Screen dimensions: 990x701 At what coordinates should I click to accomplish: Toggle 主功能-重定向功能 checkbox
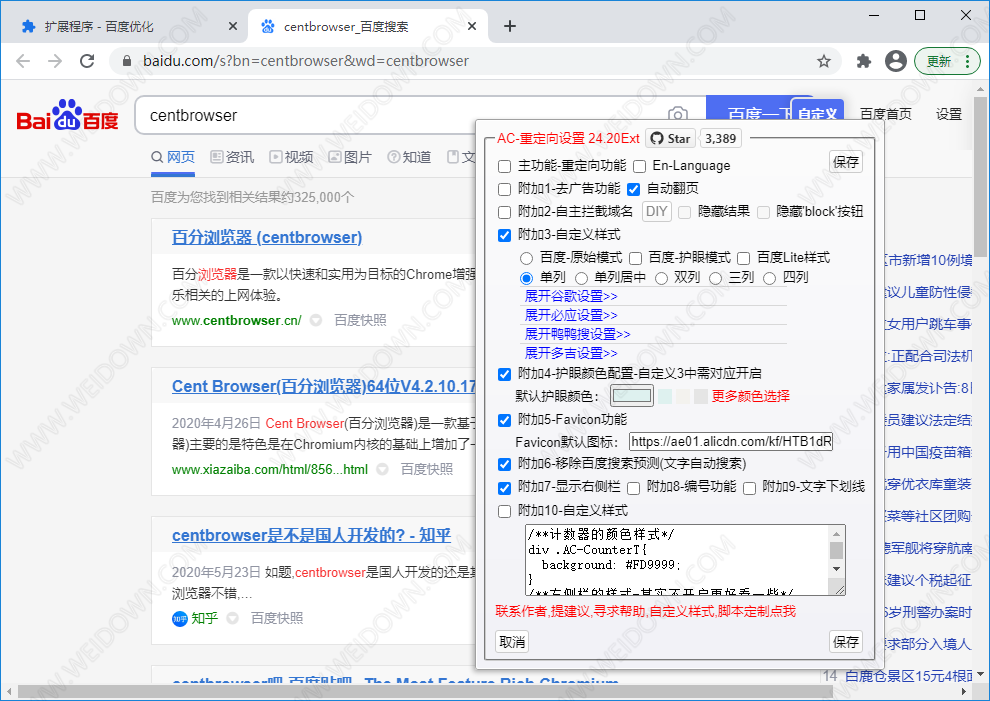(x=504, y=166)
